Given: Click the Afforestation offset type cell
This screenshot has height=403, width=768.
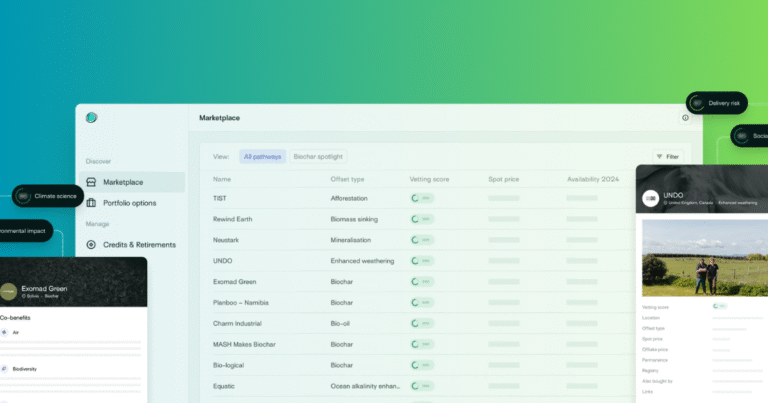Looking at the screenshot, I should (349, 198).
